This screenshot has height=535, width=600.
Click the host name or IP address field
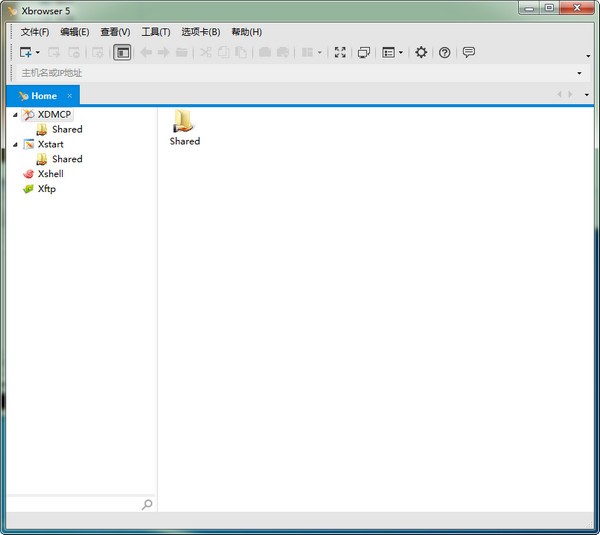point(295,73)
